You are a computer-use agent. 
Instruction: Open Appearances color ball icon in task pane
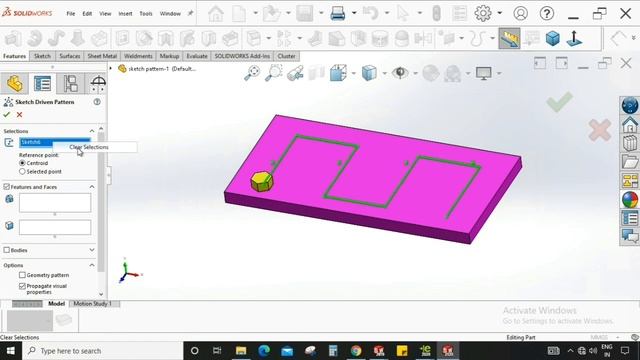click(630, 200)
